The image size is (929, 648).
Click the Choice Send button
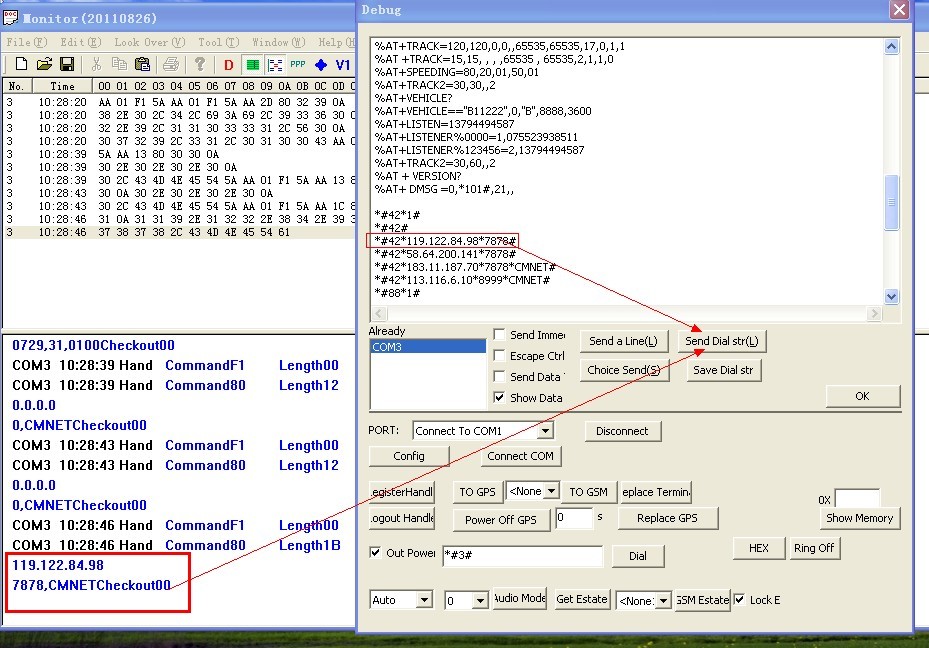pos(624,370)
